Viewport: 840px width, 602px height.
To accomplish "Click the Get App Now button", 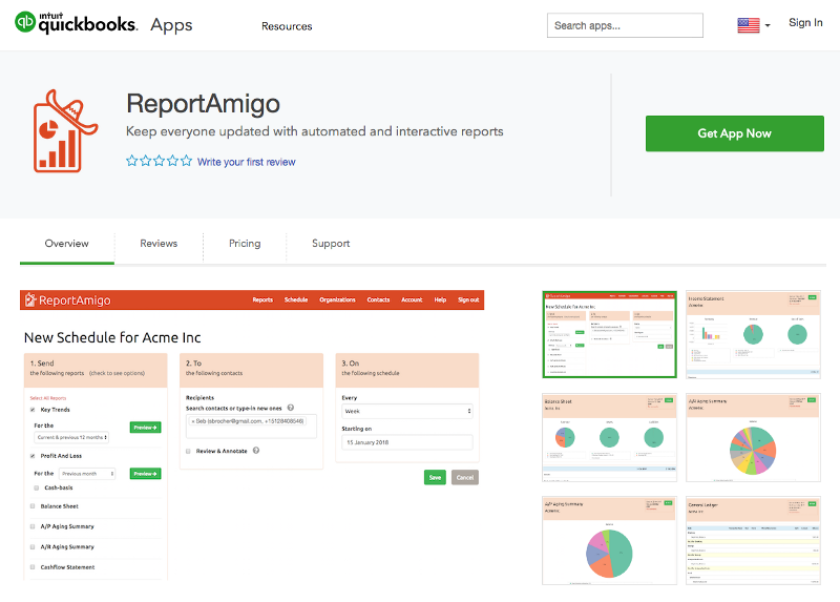I will click(734, 133).
